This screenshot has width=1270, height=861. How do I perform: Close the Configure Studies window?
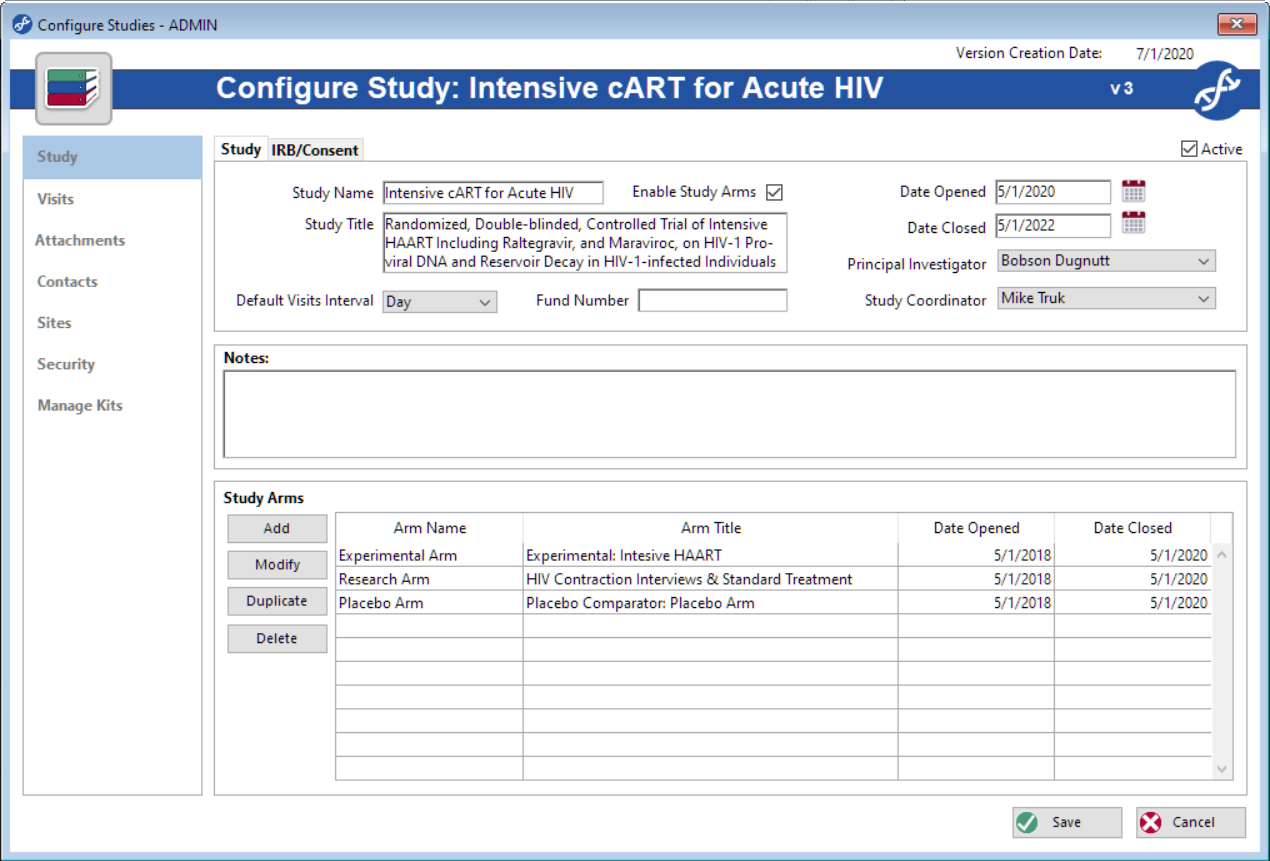(1237, 24)
